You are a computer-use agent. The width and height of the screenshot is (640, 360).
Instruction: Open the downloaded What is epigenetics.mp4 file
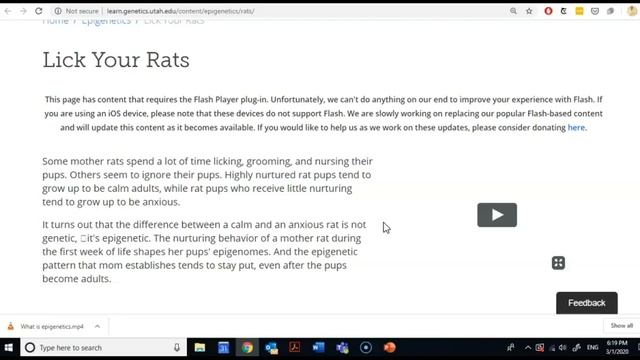click(x=52, y=327)
